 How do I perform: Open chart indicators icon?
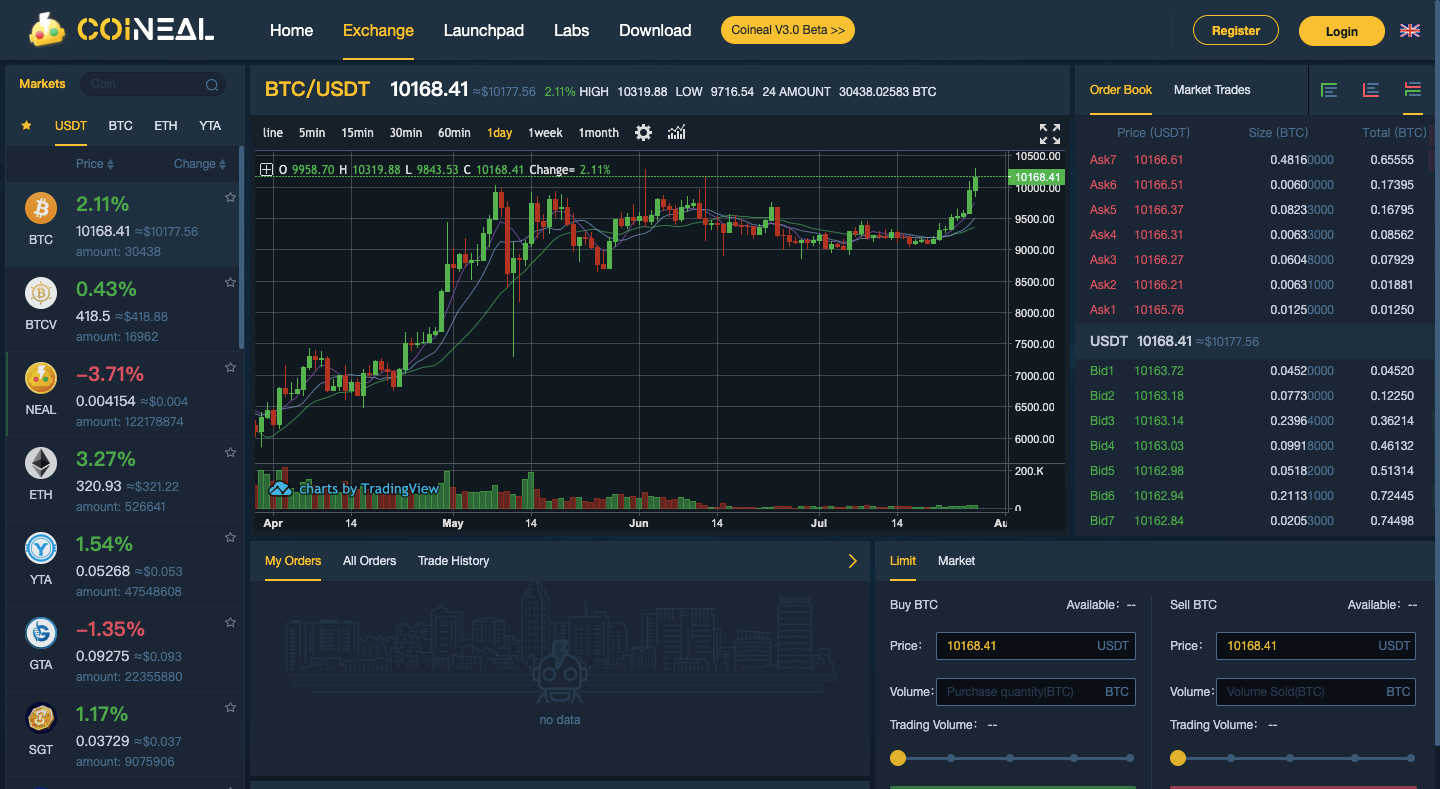pyautogui.click(x=677, y=133)
